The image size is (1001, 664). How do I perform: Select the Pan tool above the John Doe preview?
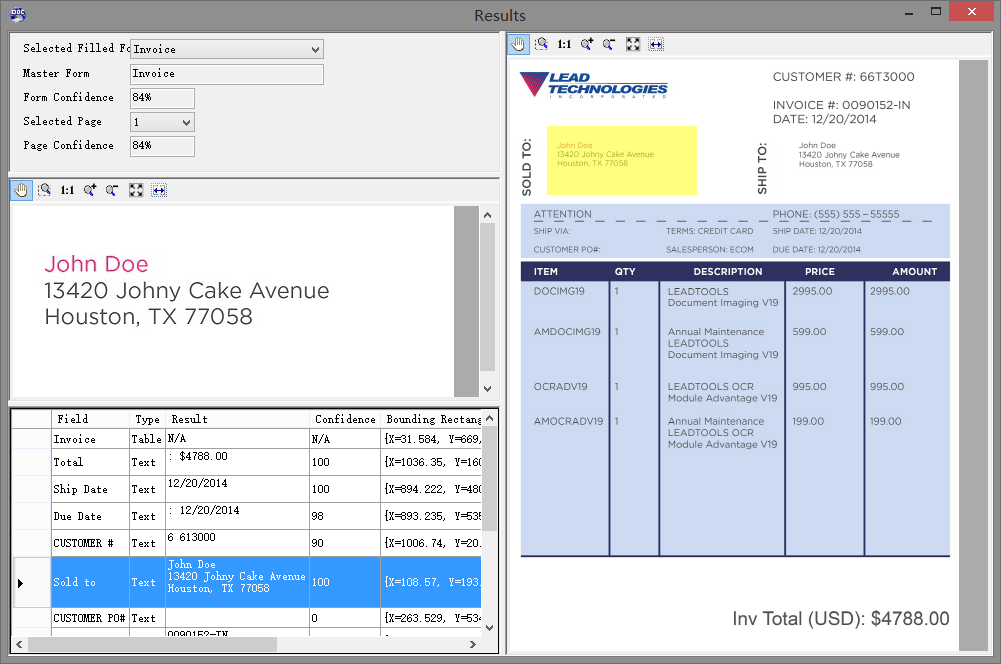click(x=21, y=189)
